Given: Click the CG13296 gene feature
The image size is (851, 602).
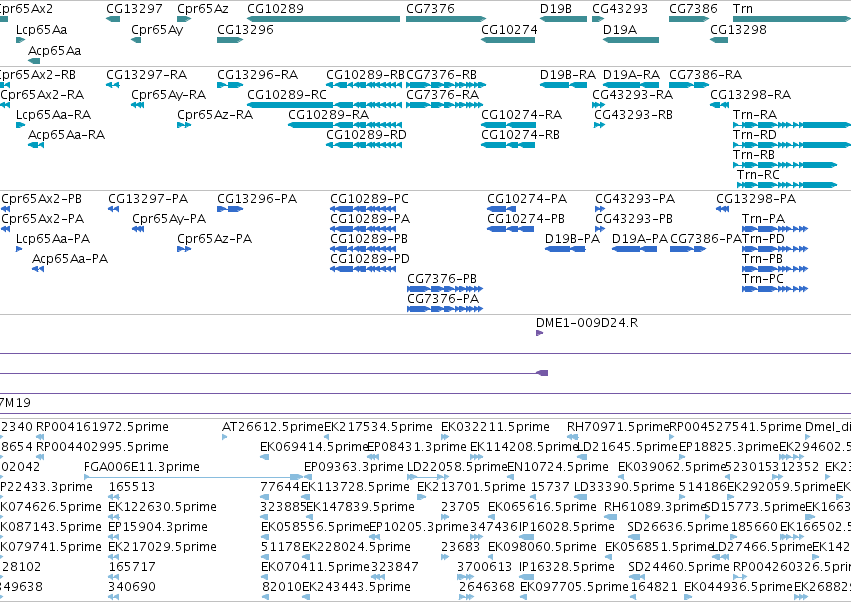Looking at the screenshot, I should click(x=230, y=40).
